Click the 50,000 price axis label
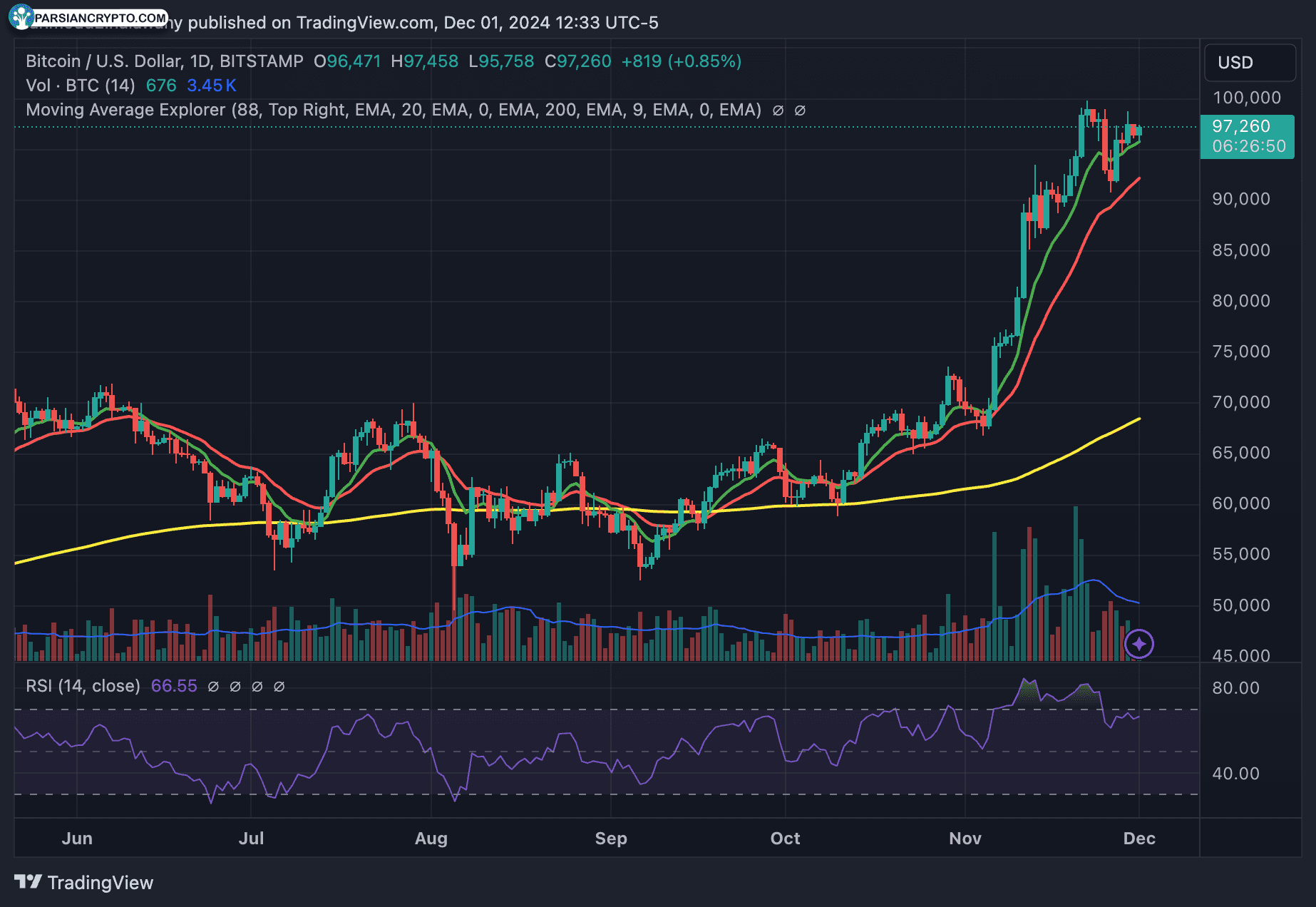Screen dimensions: 1316x907 1241,605
